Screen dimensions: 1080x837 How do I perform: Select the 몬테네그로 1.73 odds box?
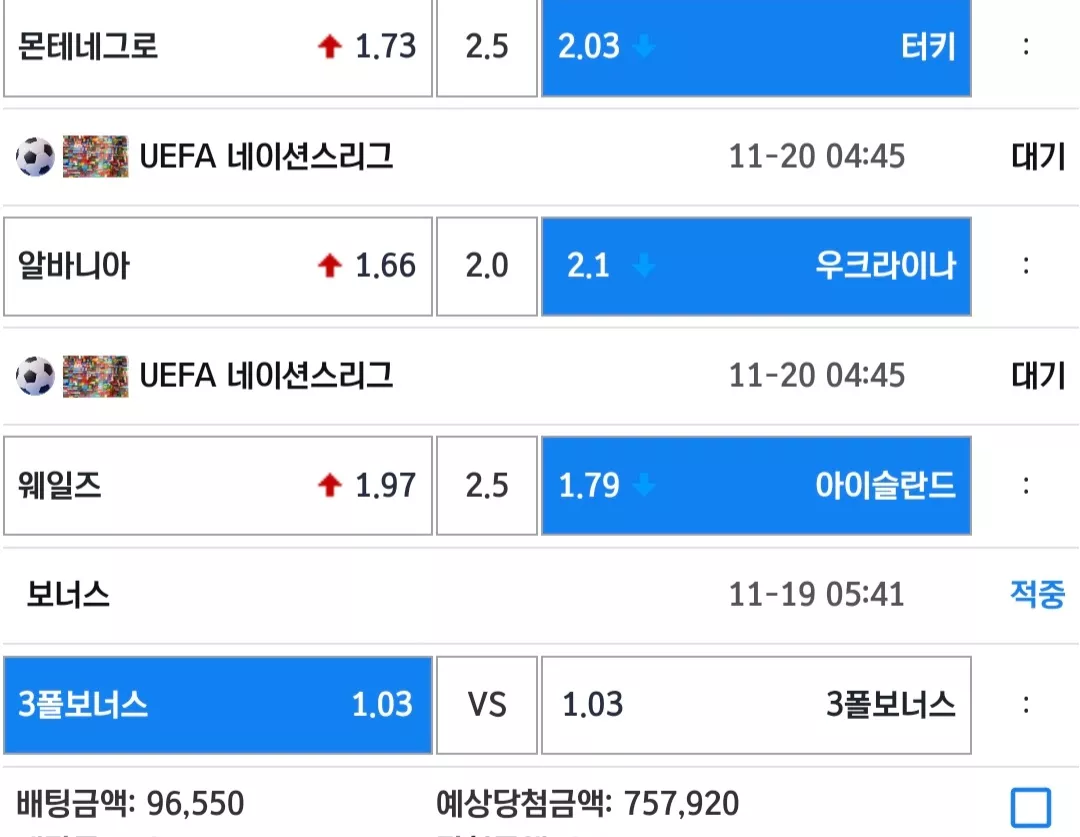[218, 47]
